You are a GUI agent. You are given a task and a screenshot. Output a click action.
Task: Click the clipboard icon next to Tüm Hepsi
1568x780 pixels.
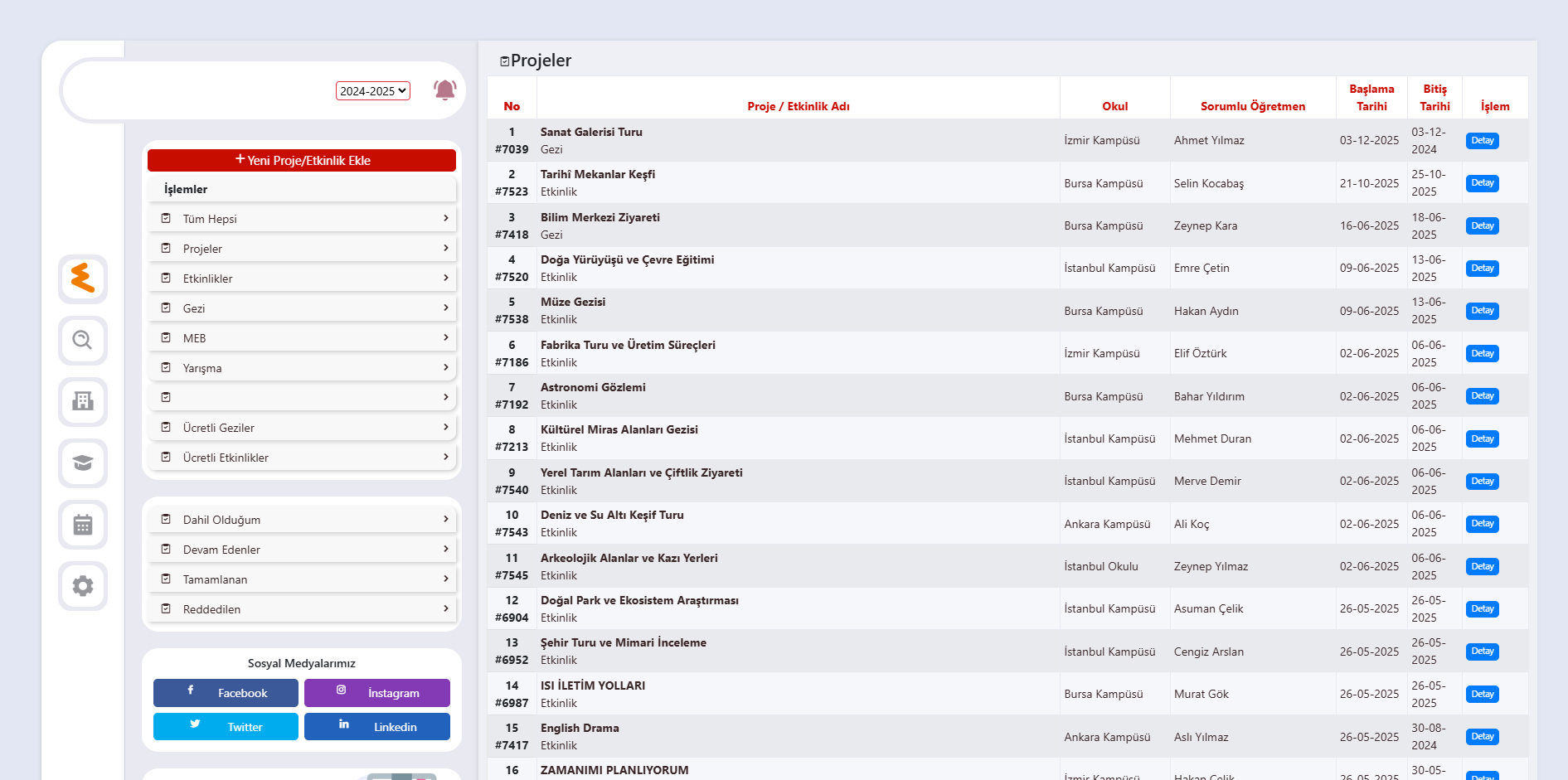[166, 218]
